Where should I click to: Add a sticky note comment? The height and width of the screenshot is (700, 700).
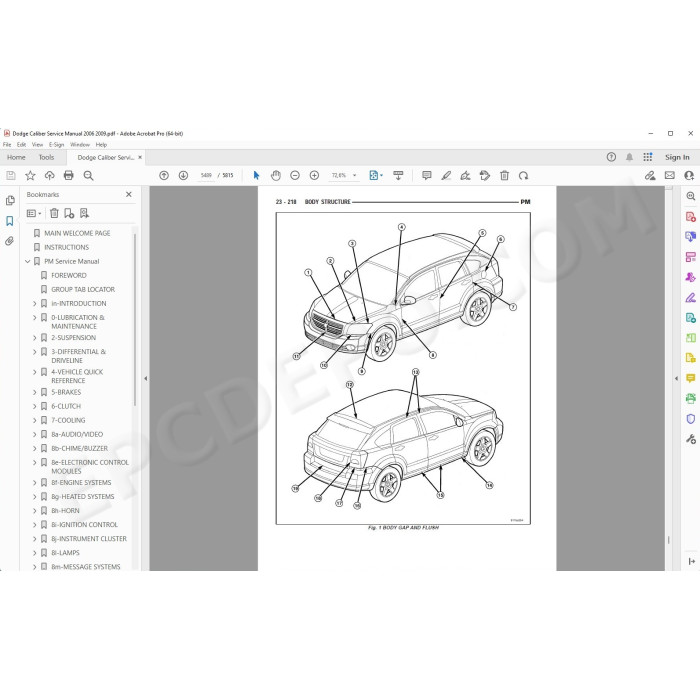427,175
